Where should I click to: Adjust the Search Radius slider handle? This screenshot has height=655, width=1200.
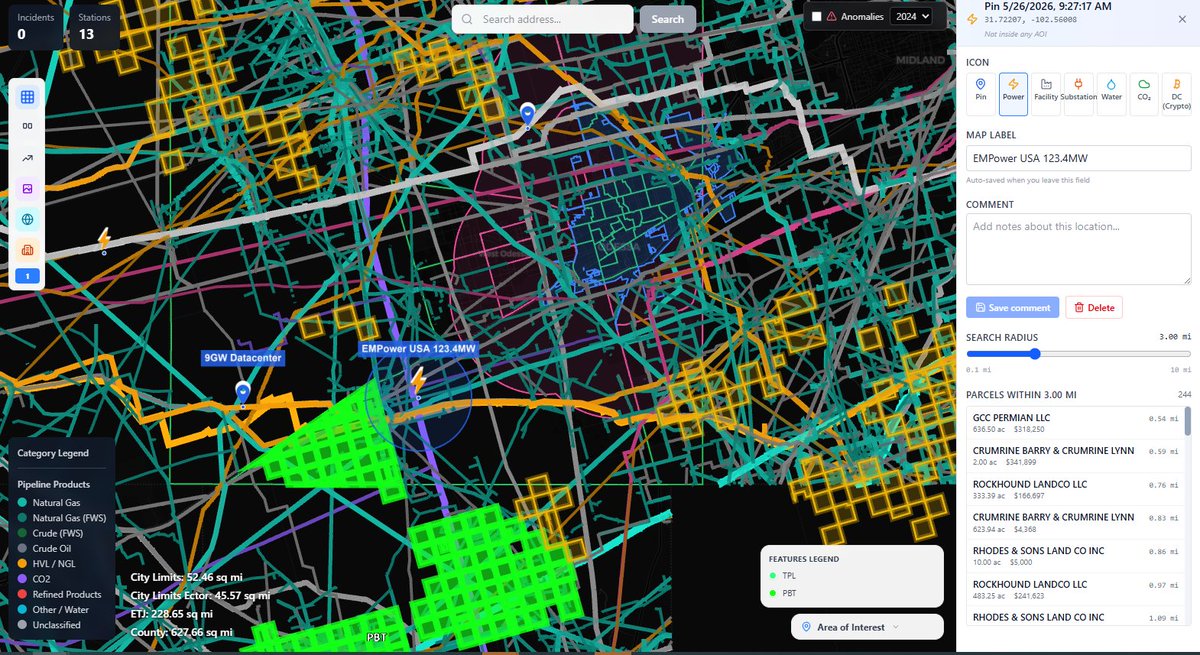(x=1035, y=353)
